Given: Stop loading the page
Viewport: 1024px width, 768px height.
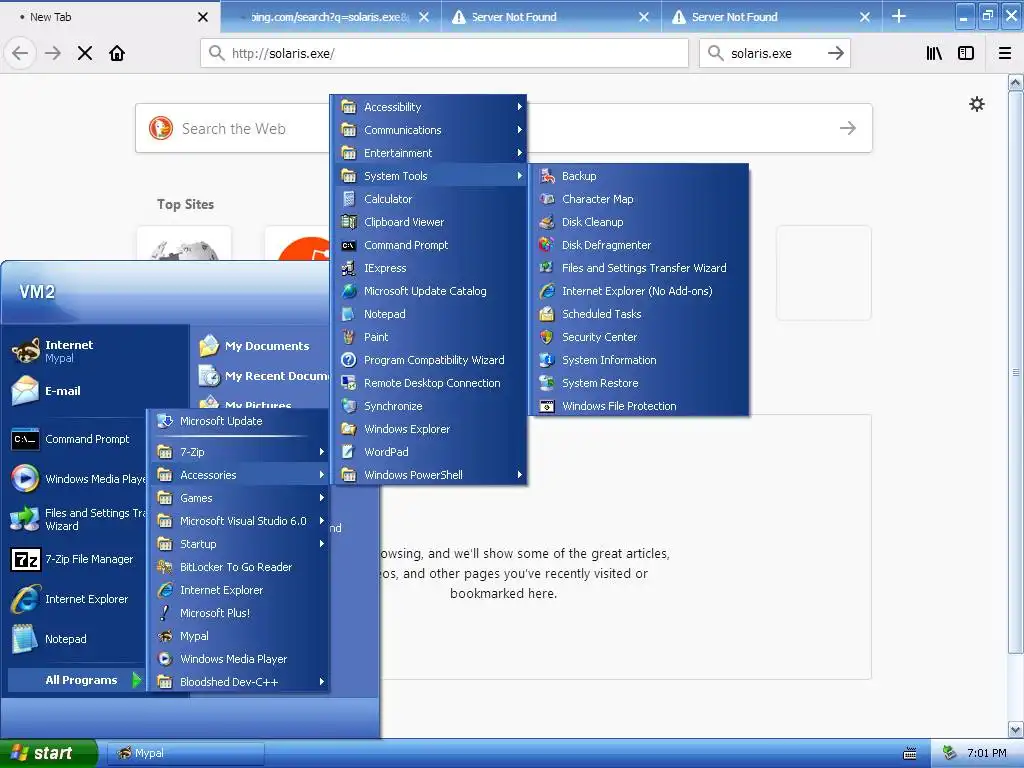Looking at the screenshot, I should [x=85, y=53].
